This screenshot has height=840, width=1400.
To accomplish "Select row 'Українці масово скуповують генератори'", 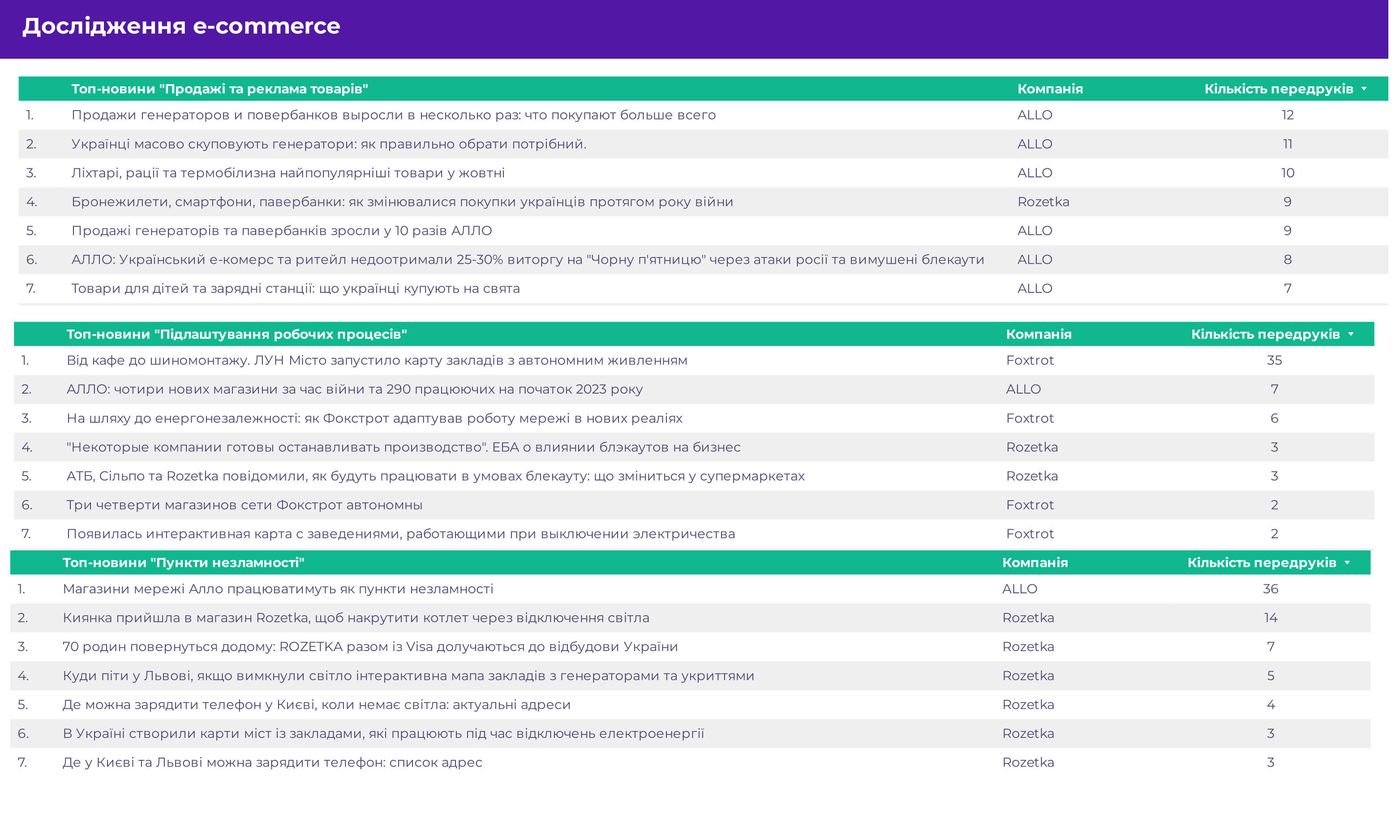I will tap(328, 144).
